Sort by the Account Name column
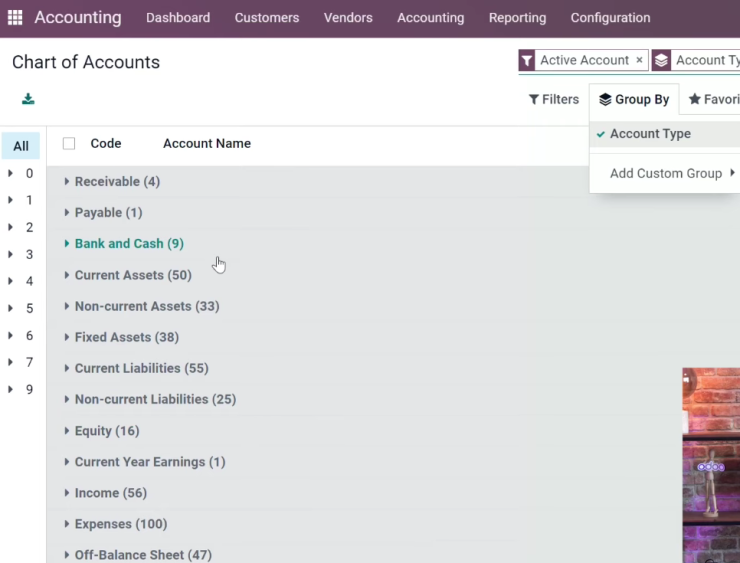The height and width of the screenshot is (563, 740). coord(207,143)
